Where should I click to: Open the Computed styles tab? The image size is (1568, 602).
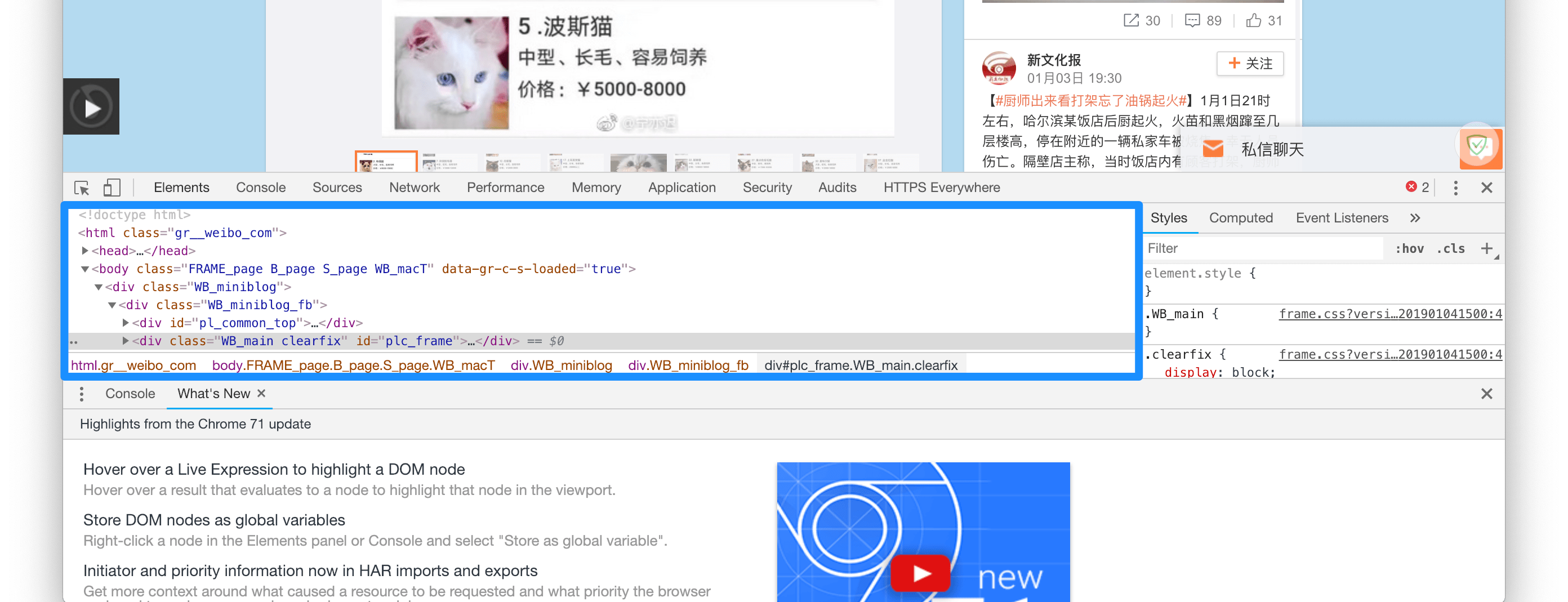[1241, 218]
